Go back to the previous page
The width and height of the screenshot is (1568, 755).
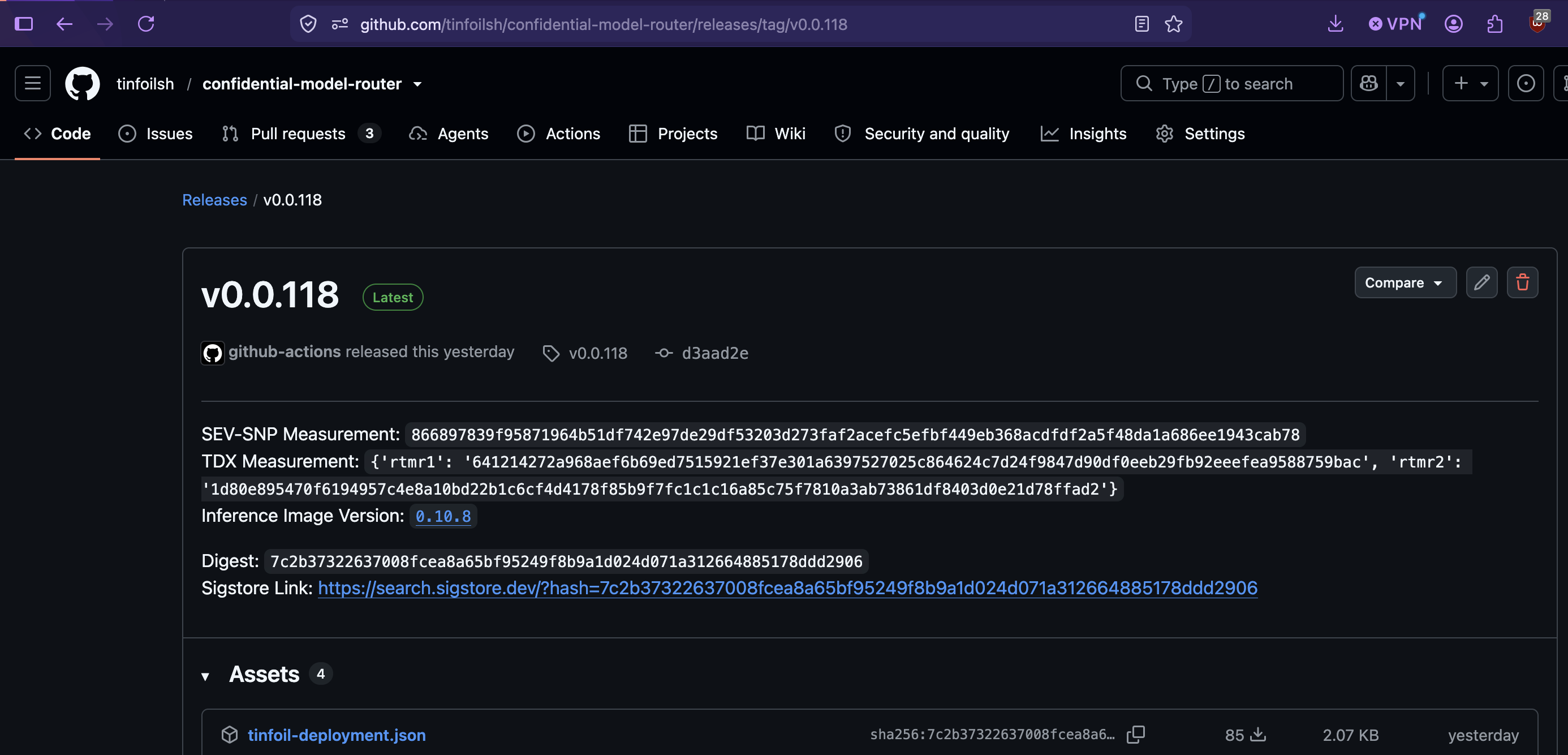(64, 24)
